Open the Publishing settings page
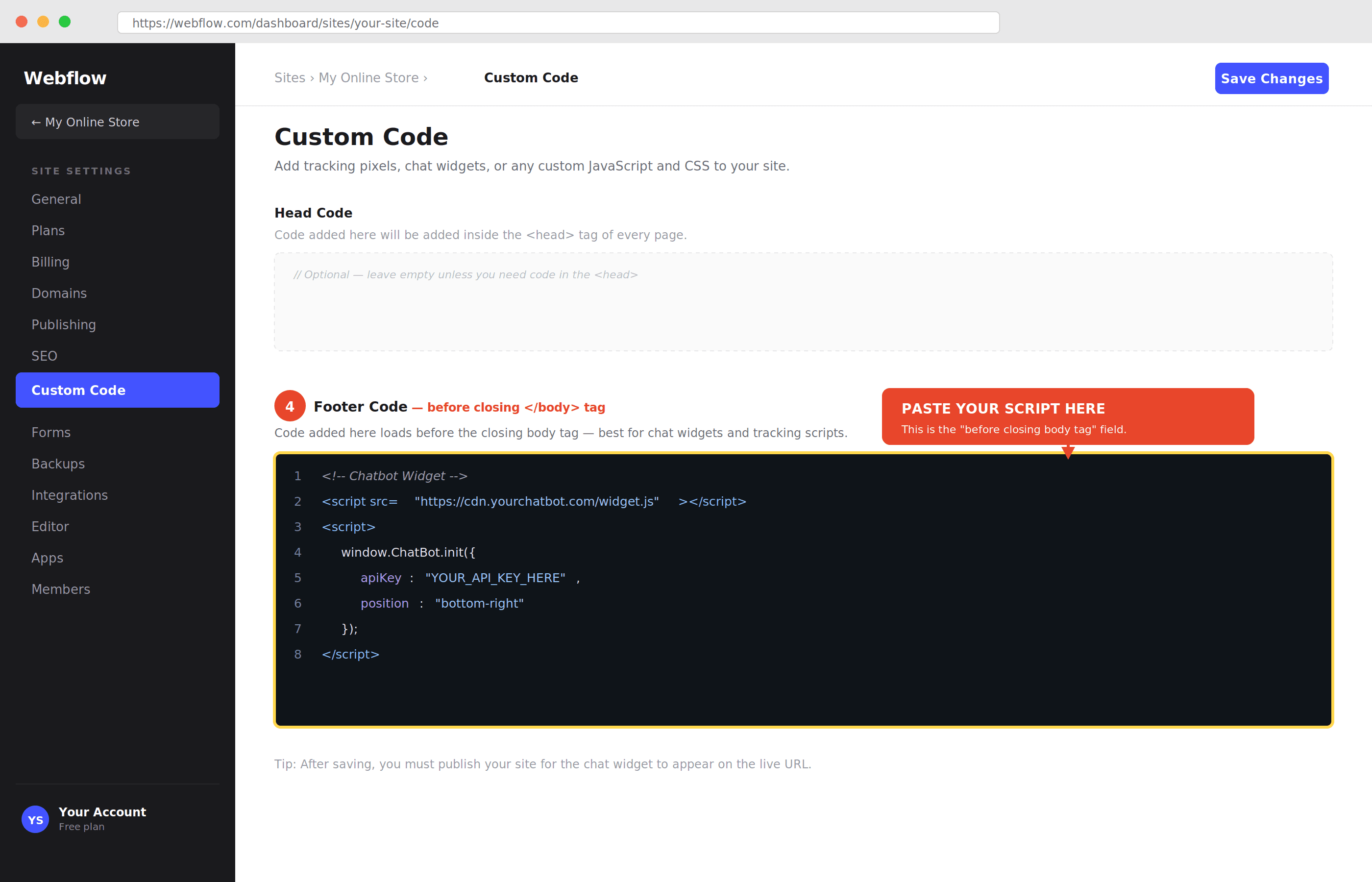Viewport: 1372px width, 882px height. coord(64,324)
